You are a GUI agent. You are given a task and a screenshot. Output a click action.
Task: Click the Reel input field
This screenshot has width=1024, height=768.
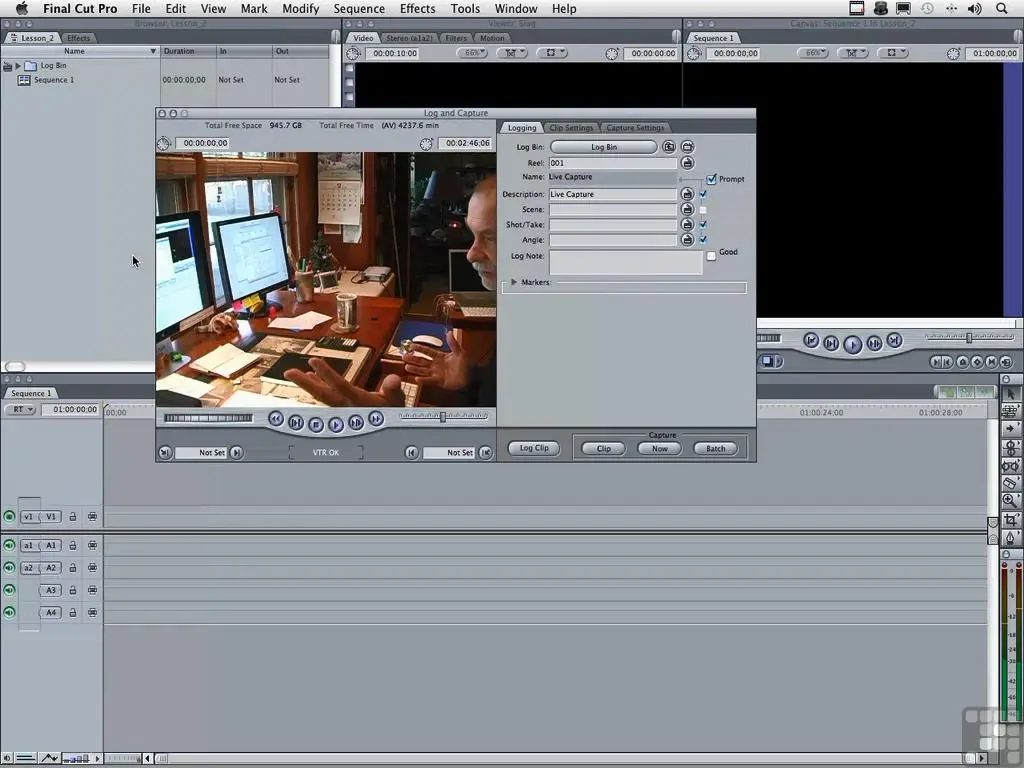(x=613, y=163)
